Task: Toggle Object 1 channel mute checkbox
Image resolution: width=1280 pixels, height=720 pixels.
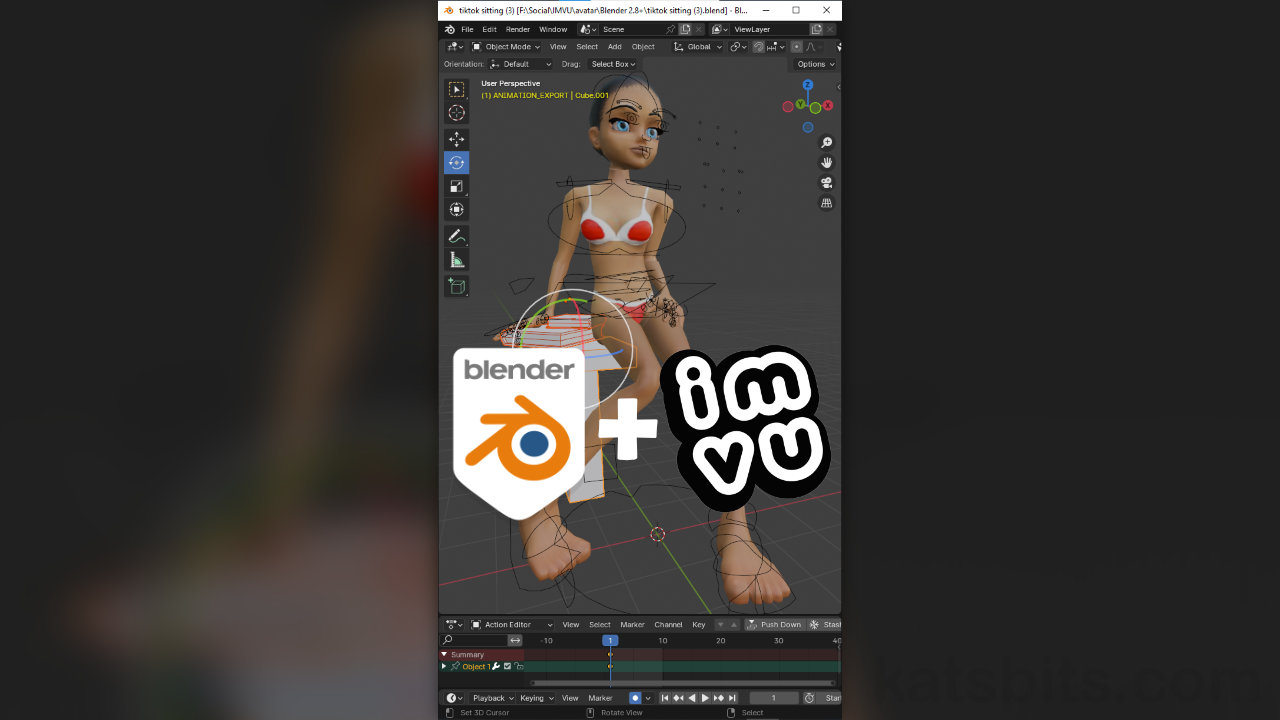Action: pos(507,666)
